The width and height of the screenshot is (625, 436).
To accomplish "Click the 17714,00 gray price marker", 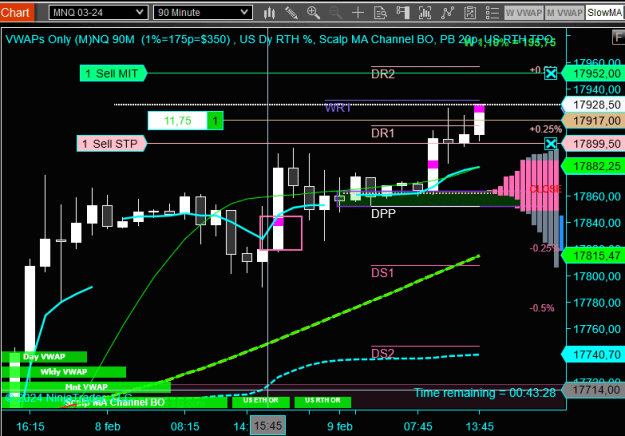I will pos(593,390).
